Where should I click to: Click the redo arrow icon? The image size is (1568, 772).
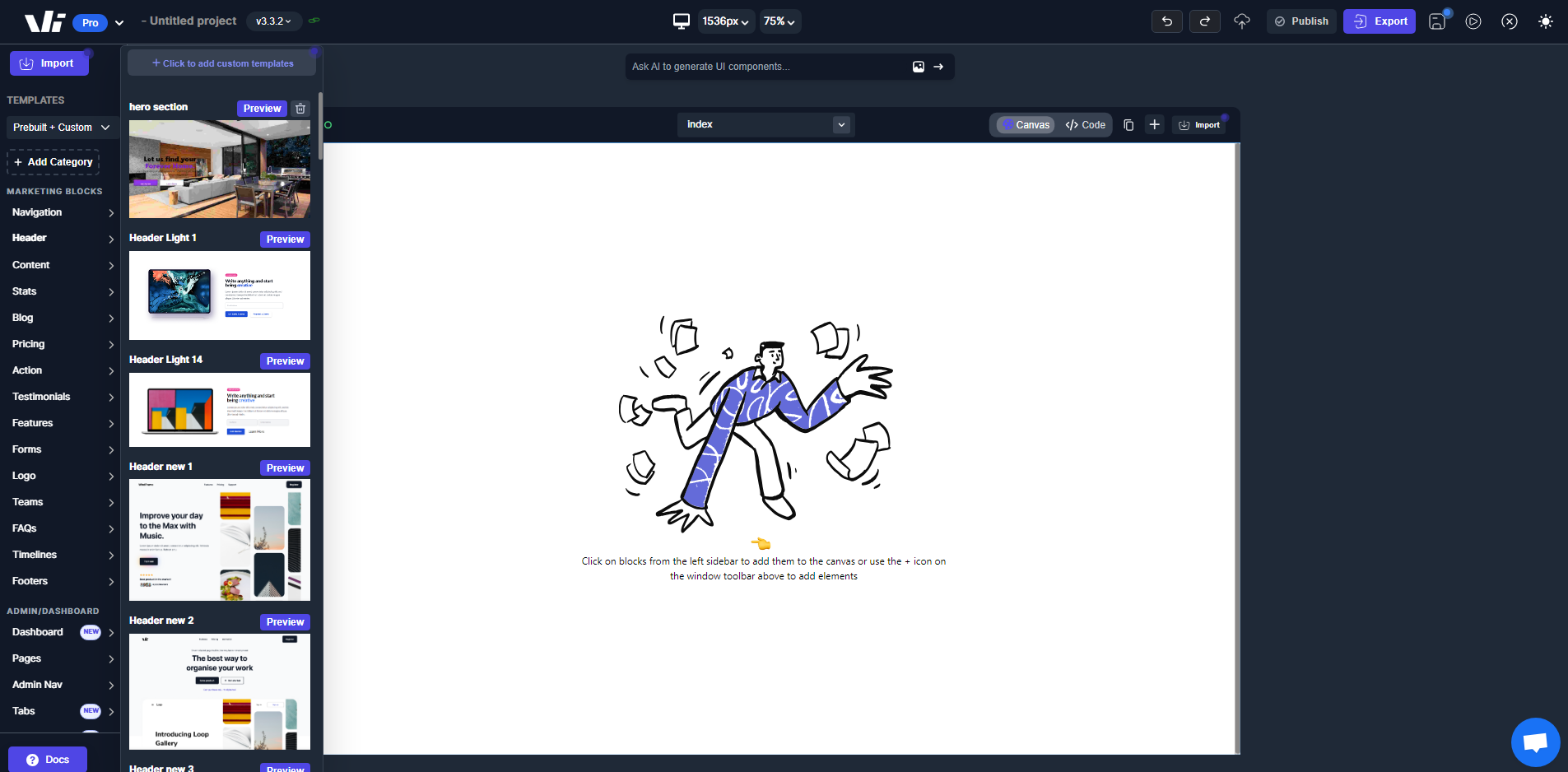1204,21
